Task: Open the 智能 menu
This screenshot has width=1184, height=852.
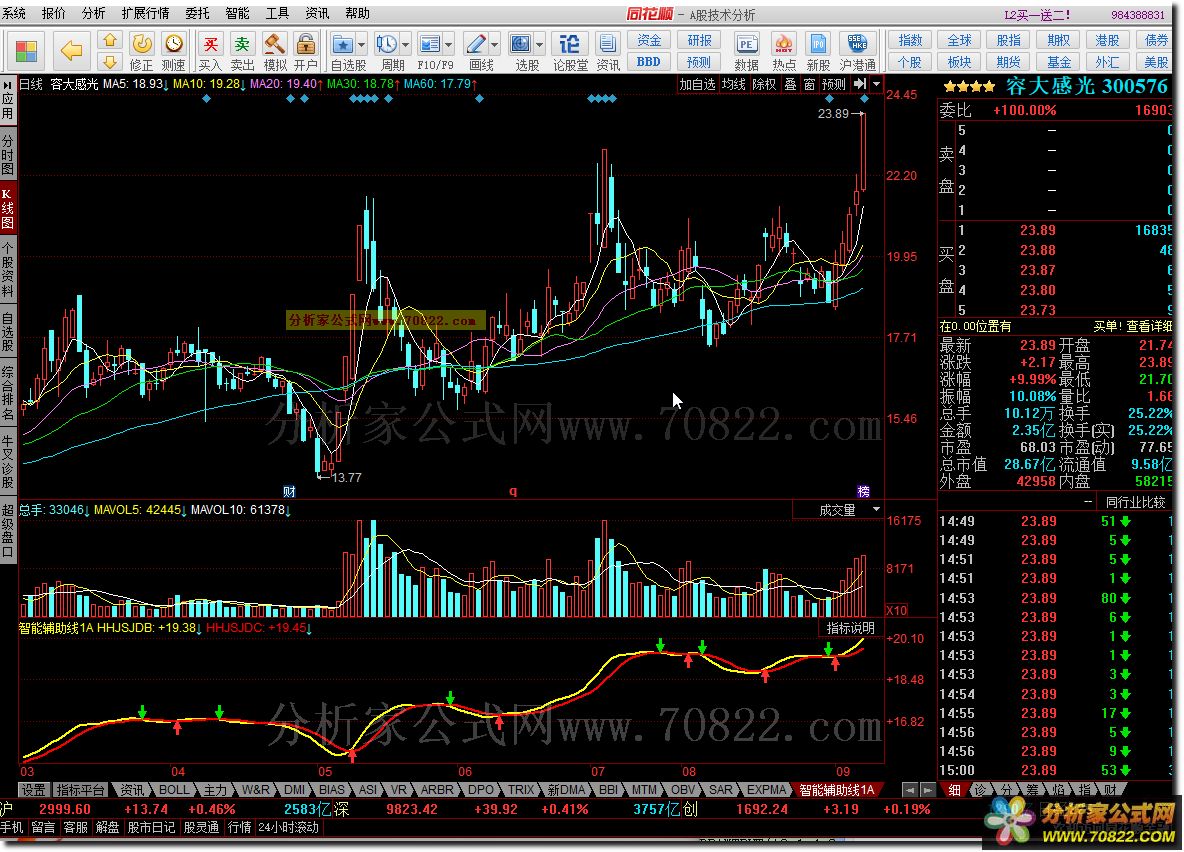Action: click(237, 13)
